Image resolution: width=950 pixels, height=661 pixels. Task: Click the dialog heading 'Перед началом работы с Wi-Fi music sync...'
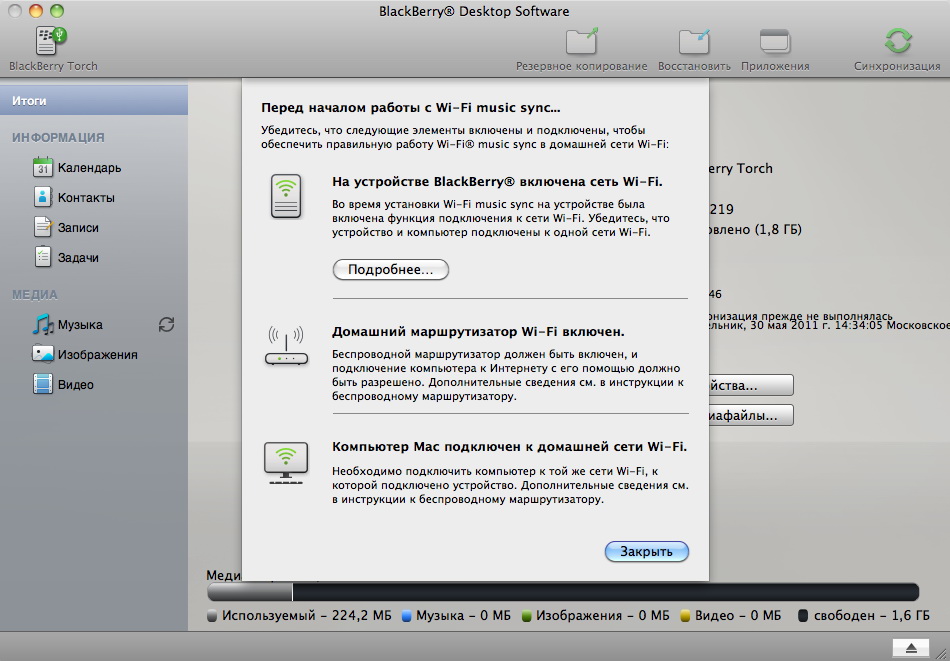pos(411,108)
